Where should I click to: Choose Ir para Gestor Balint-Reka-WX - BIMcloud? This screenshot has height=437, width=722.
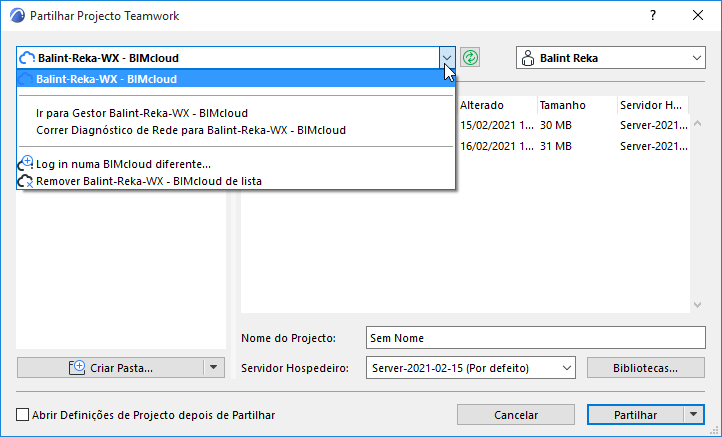click(x=236, y=113)
